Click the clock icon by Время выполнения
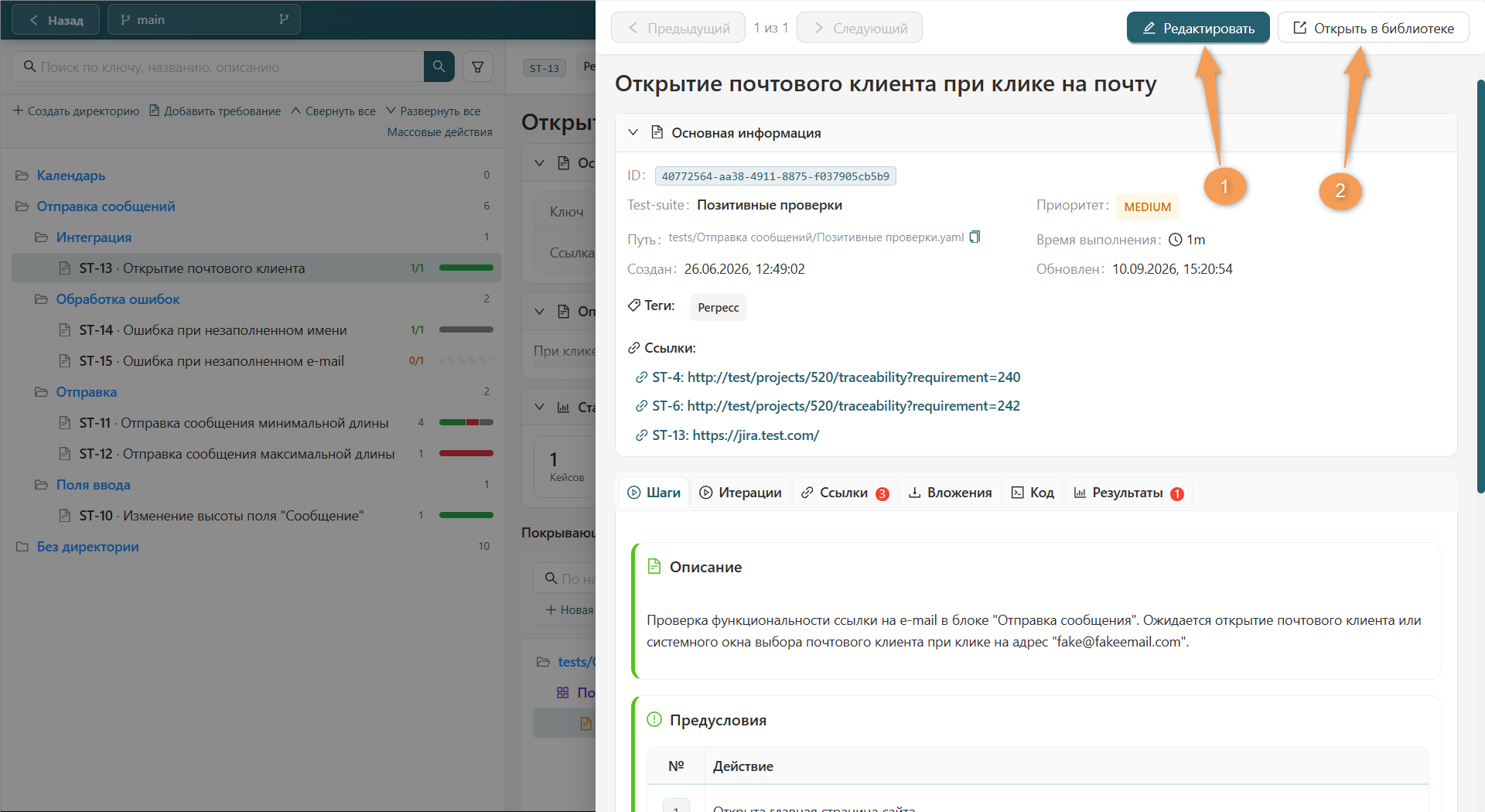 [x=1175, y=240]
